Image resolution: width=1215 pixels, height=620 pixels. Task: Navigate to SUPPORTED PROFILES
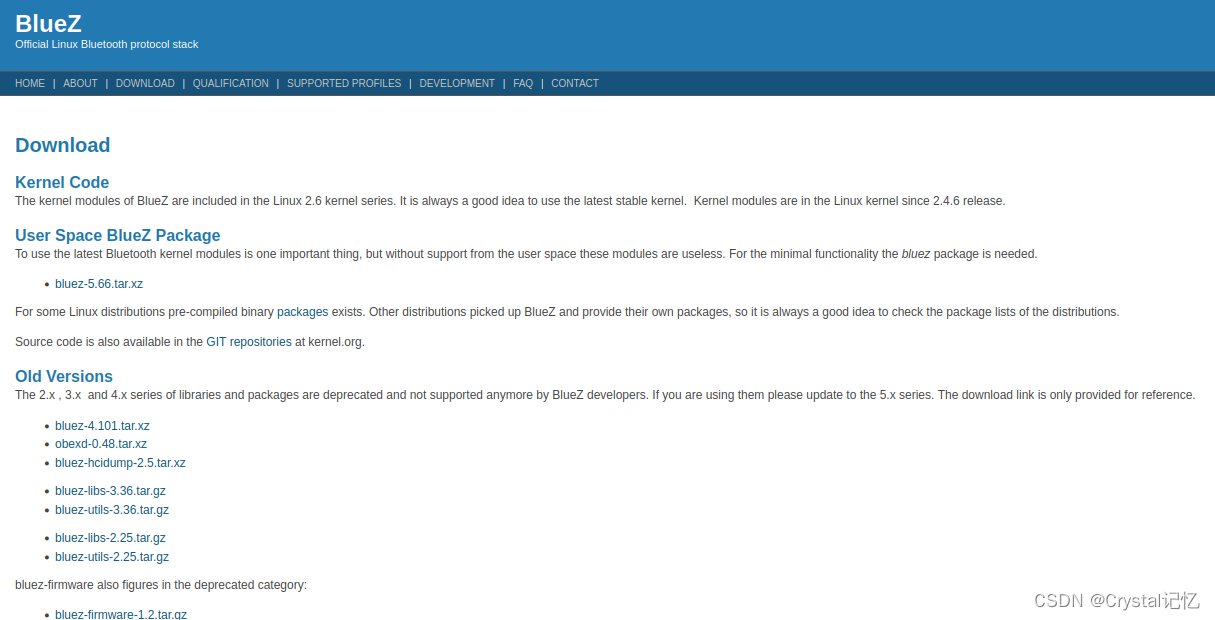point(344,83)
